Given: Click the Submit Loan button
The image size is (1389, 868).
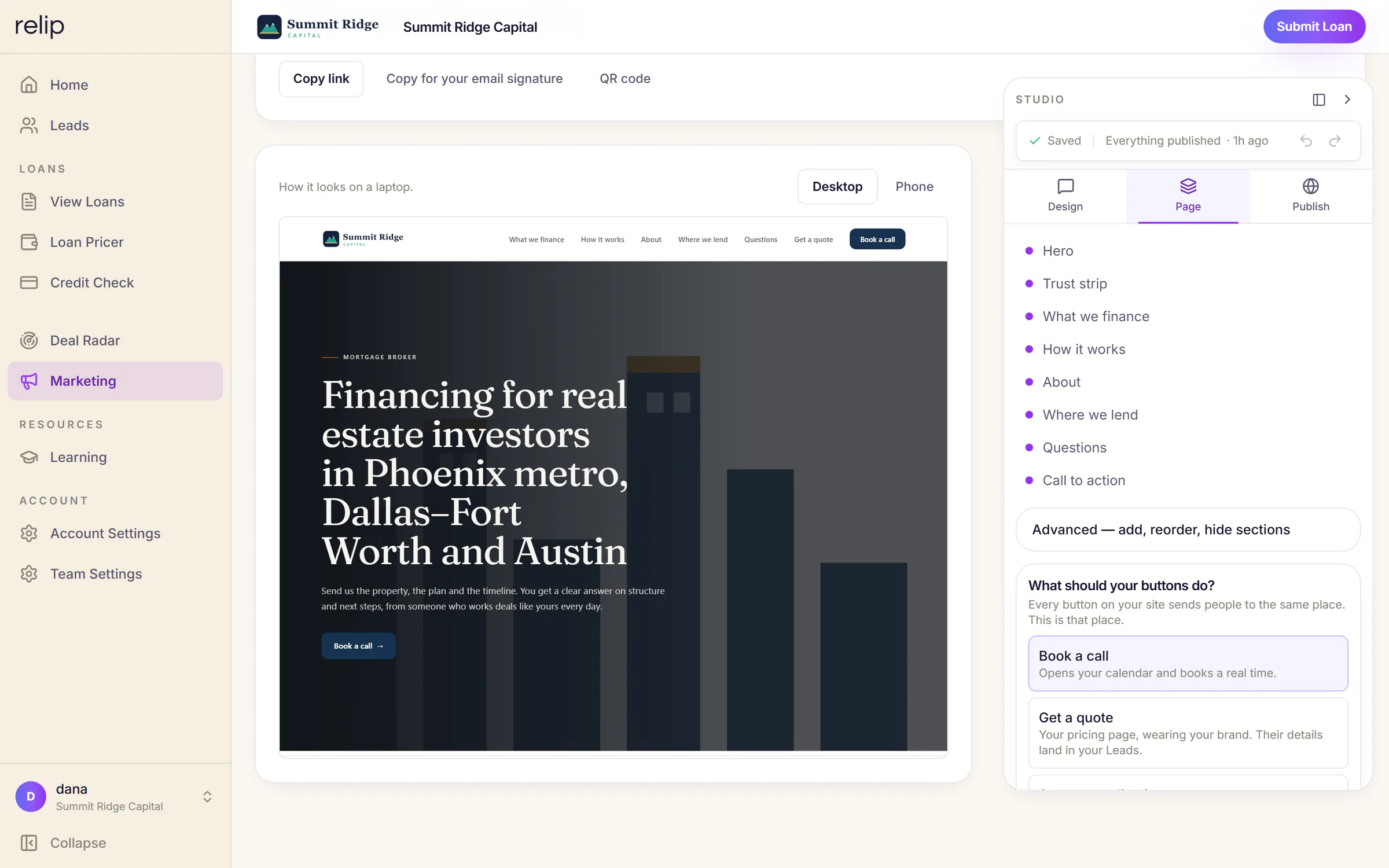Looking at the screenshot, I should point(1314,27).
